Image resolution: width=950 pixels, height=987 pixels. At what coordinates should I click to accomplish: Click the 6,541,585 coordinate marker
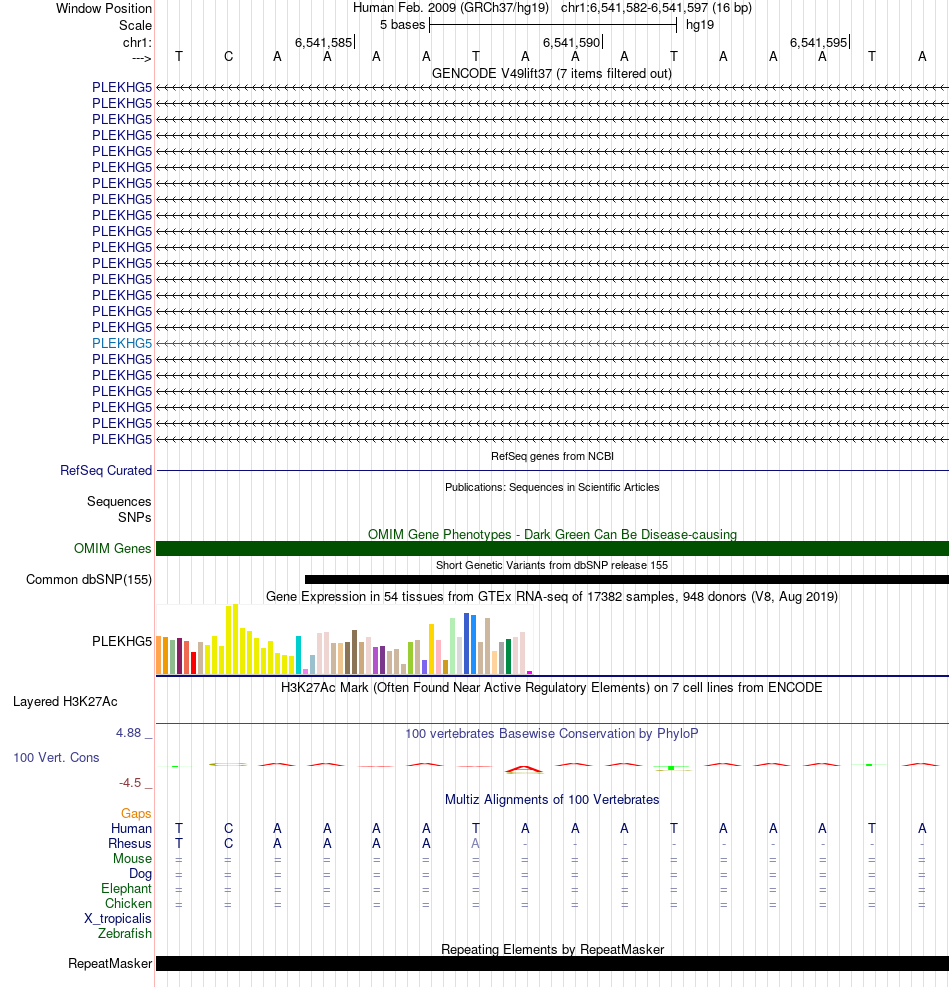point(324,42)
